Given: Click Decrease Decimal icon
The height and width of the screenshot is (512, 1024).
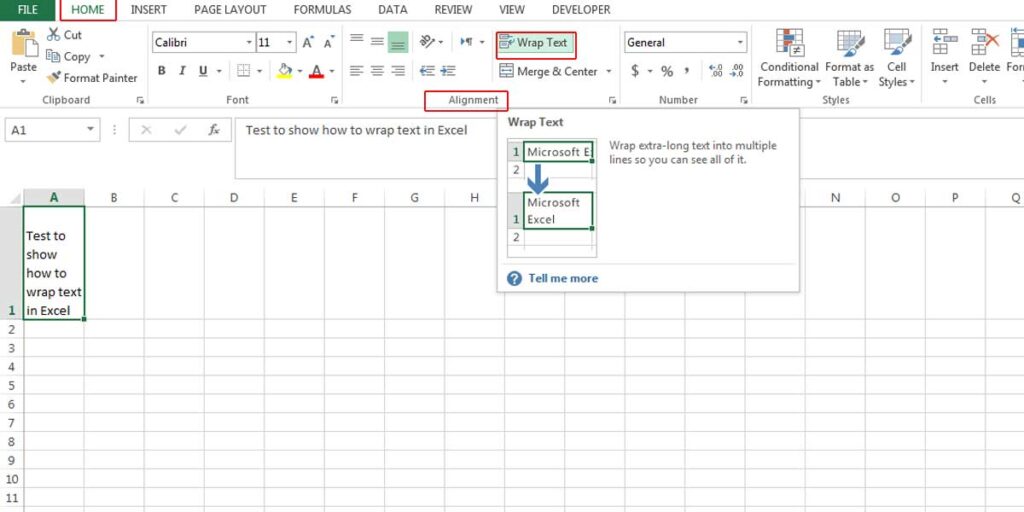Looking at the screenshot, I should click(737, 71).
